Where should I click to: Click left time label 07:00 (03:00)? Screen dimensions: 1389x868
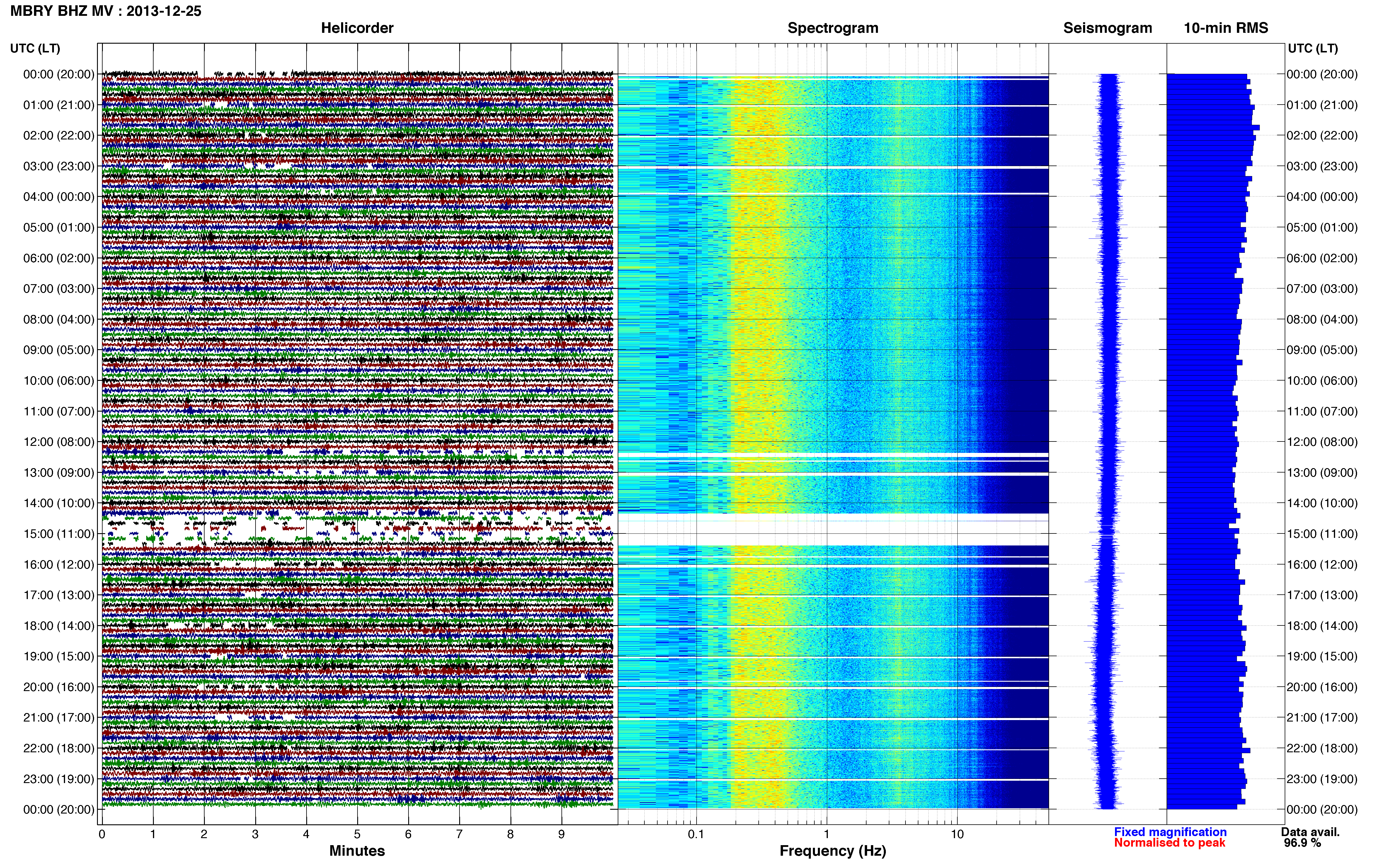click(59, 289)
